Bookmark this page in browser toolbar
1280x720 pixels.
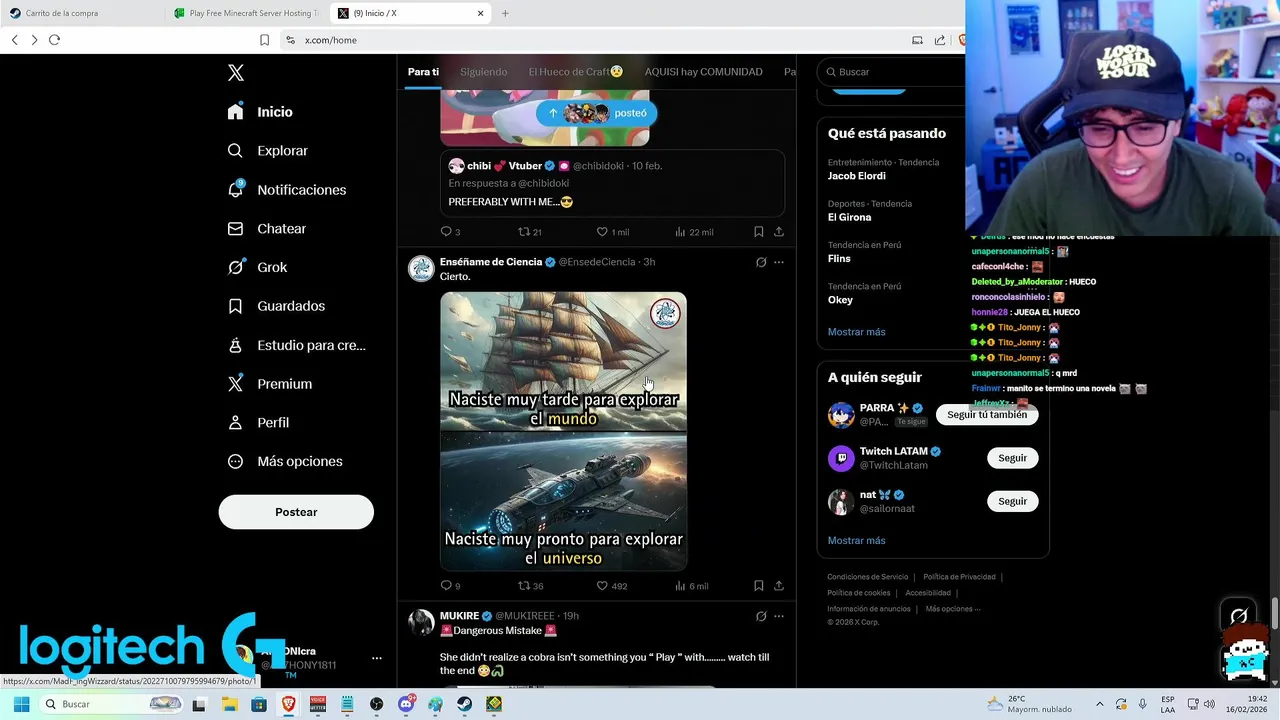[264, 40]
